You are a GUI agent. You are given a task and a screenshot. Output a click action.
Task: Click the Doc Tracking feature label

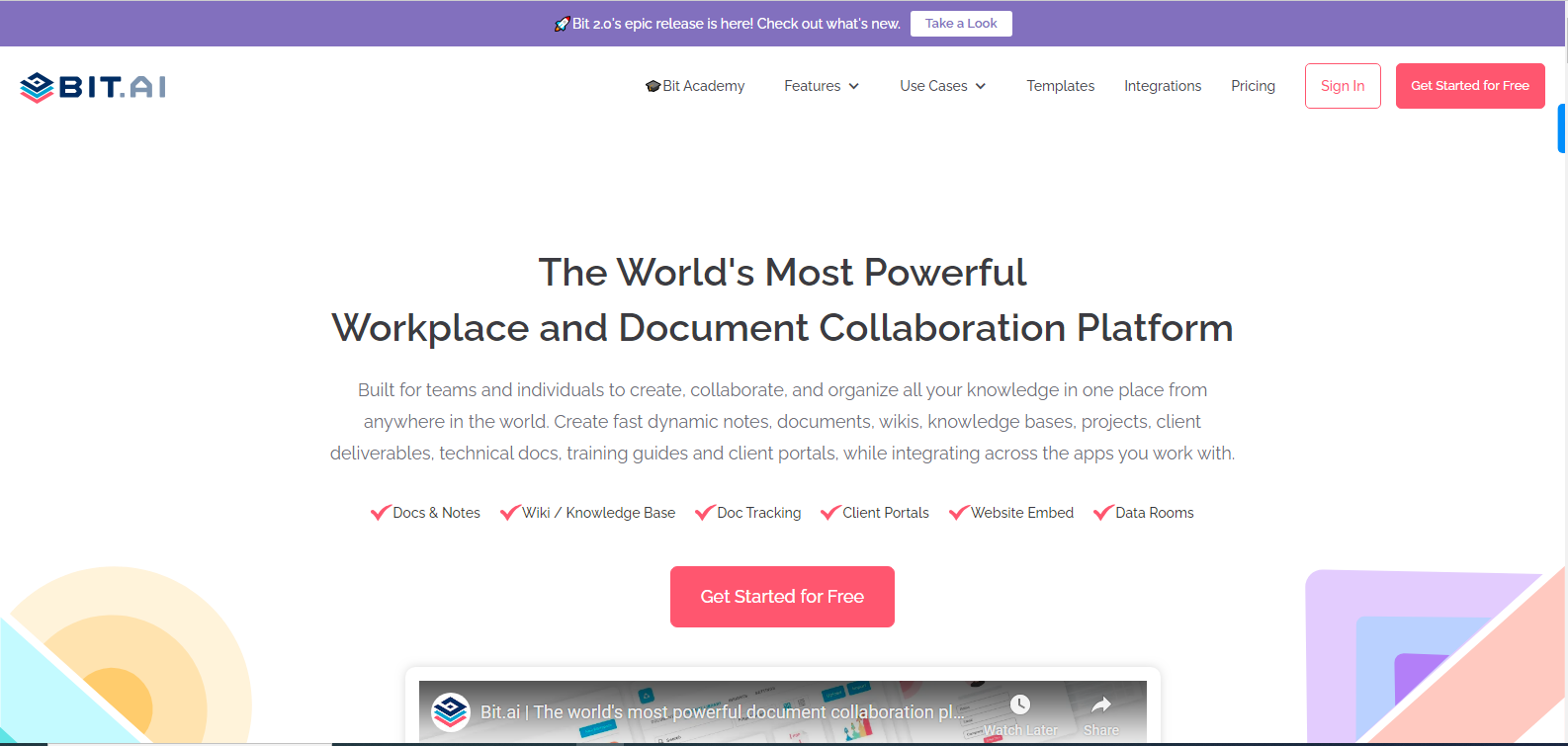pyautogui.click(x=759, y=513)
